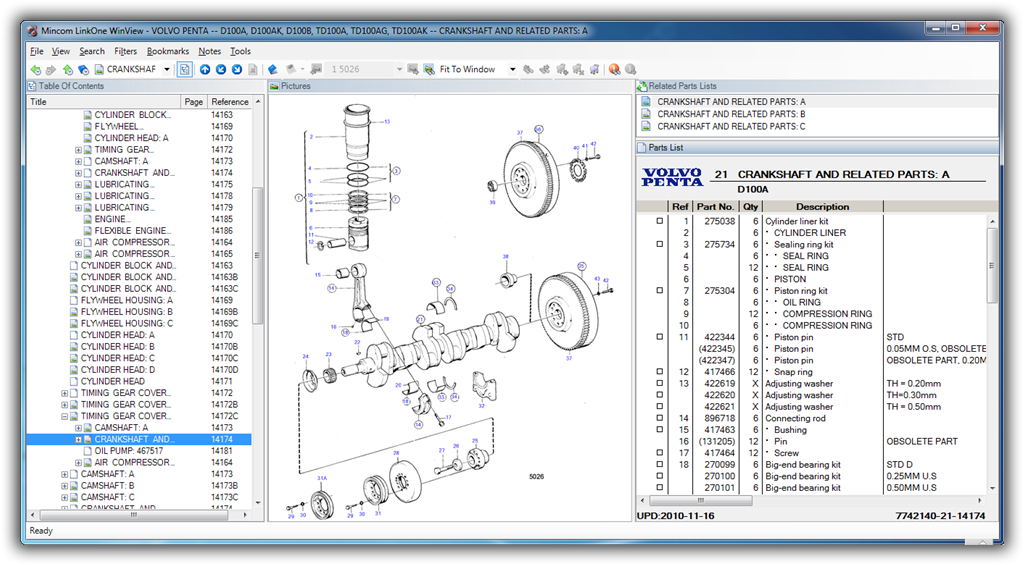
Task: Click the blue up-arrow page navigation icon
Action: coord(205,69)
